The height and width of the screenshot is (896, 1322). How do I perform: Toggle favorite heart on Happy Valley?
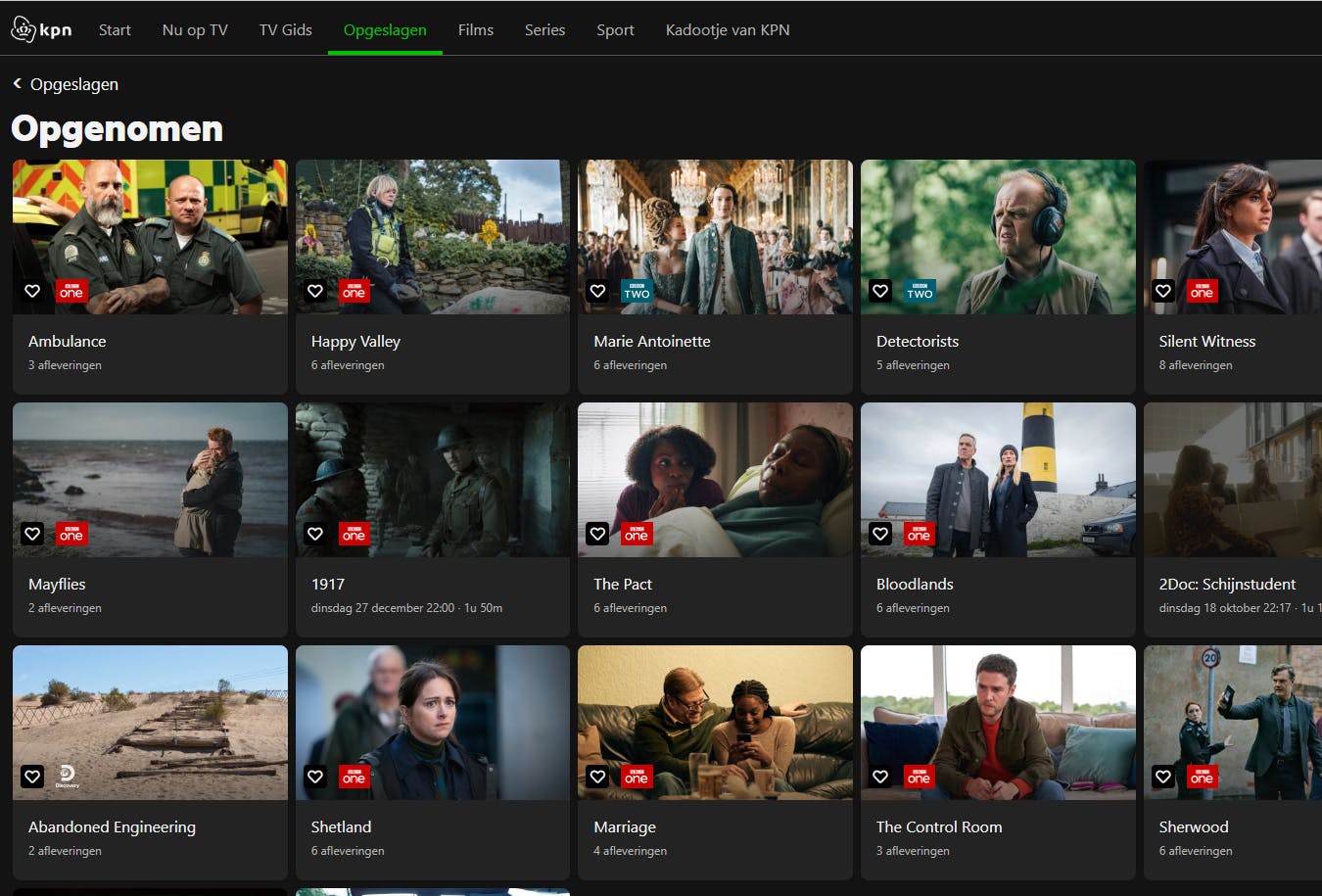coord(315,291)
